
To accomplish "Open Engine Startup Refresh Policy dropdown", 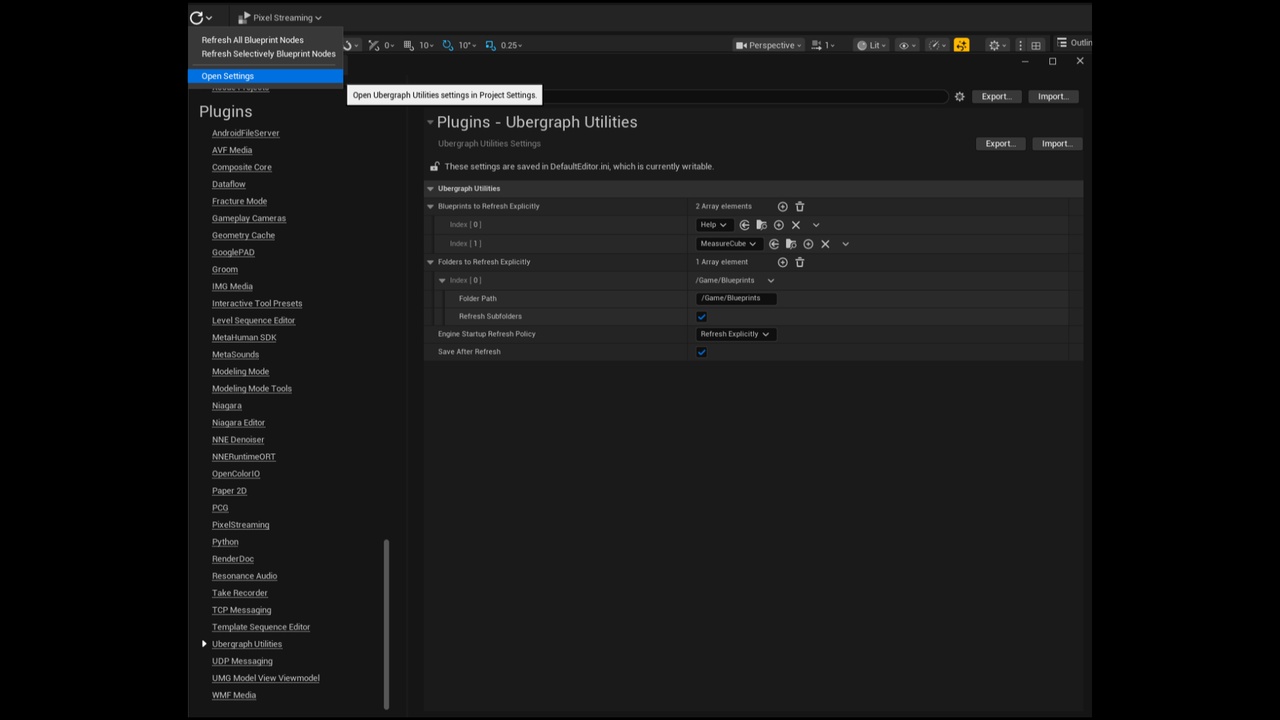I will pyautogui.click(x=735, y=334).
